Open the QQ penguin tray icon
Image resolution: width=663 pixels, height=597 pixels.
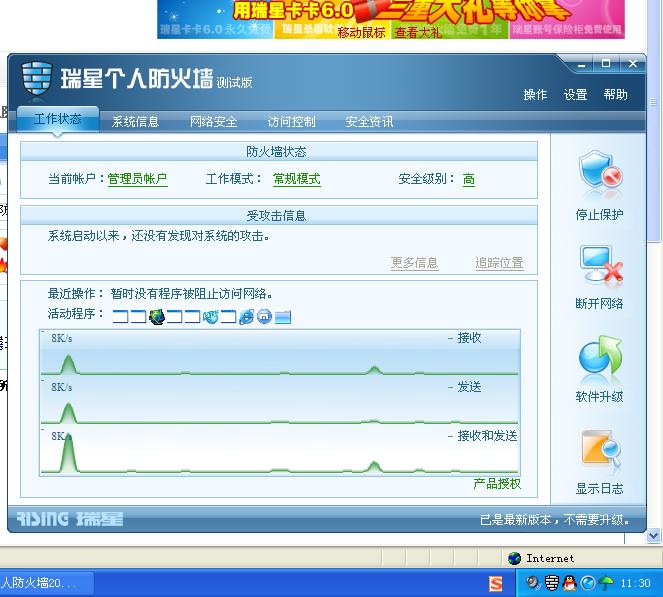570,583
